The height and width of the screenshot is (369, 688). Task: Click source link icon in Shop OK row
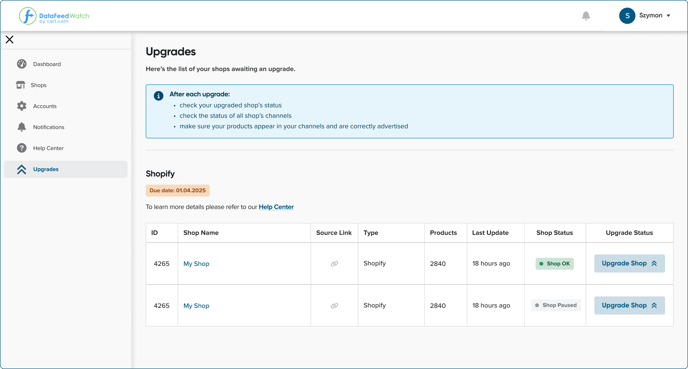point(334,264)
